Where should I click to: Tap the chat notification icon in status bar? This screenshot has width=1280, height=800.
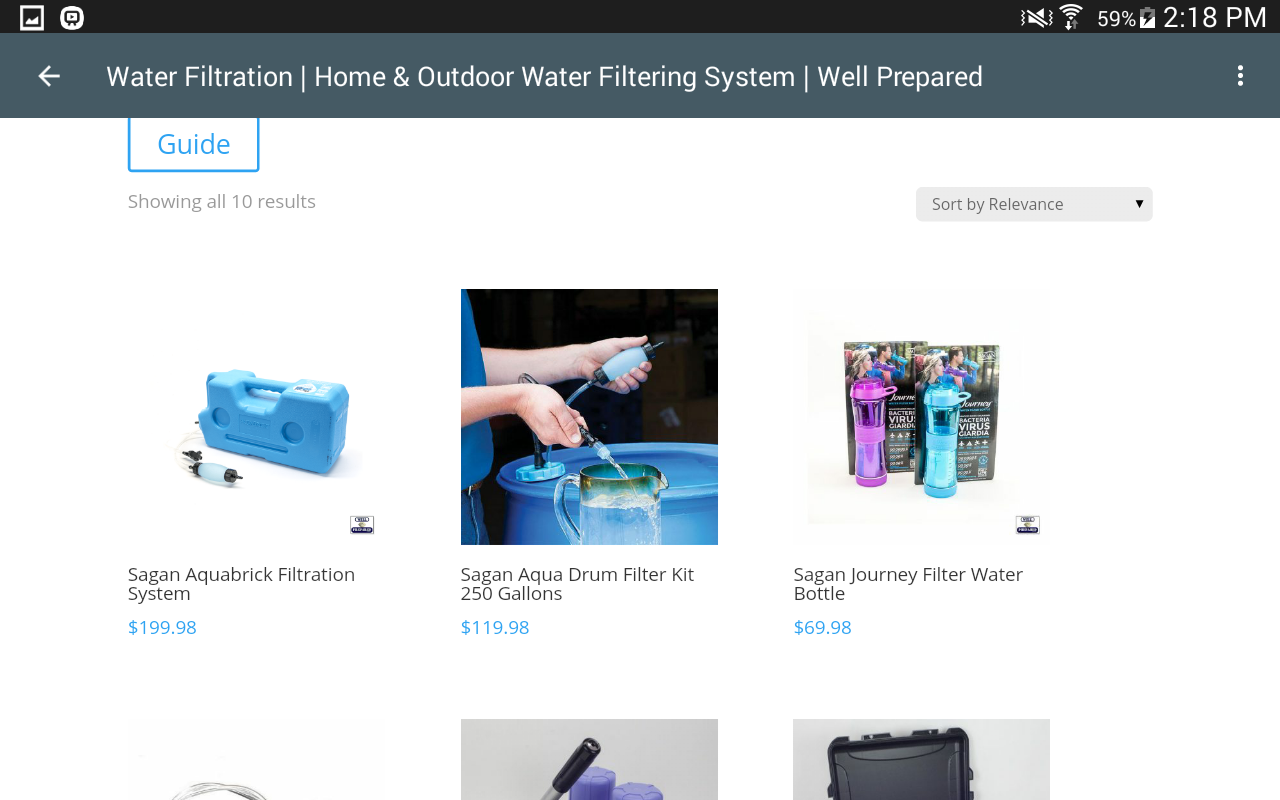tap(72, 17)
